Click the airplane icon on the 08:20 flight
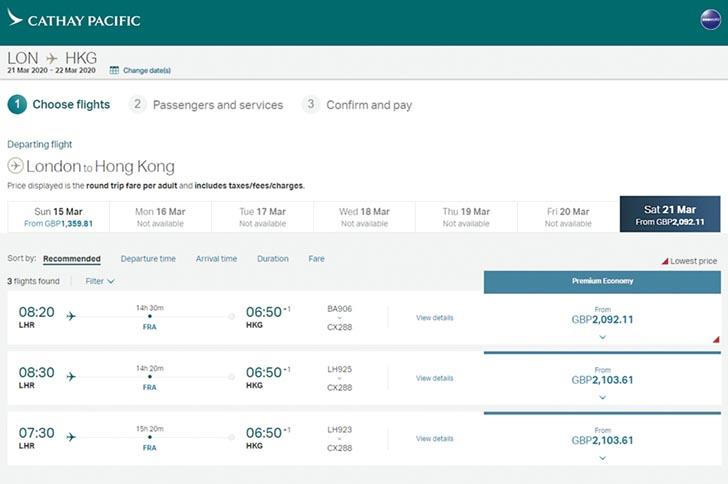 (x=71, y=316)
